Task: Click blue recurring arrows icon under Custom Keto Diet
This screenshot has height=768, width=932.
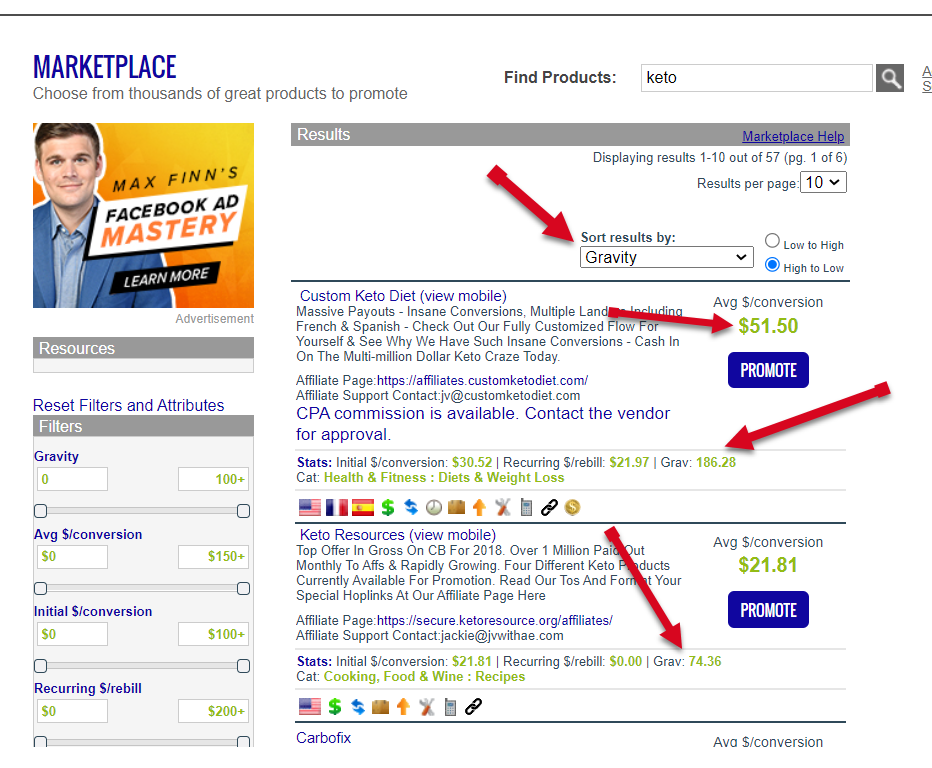Action: (x=411, y=507)
